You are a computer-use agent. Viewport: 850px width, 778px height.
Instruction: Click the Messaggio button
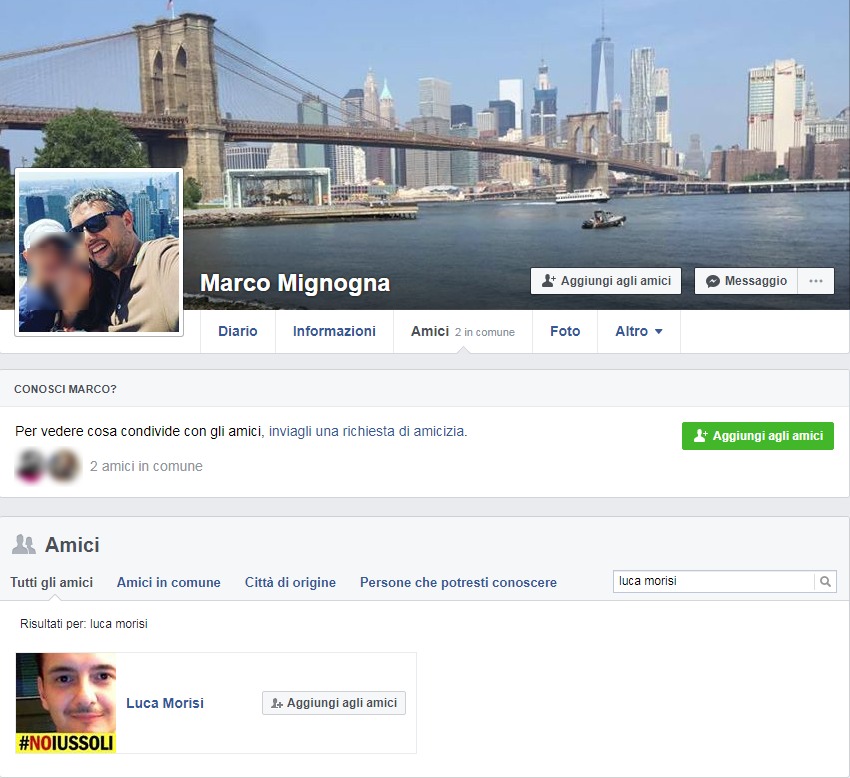[746, 281]
